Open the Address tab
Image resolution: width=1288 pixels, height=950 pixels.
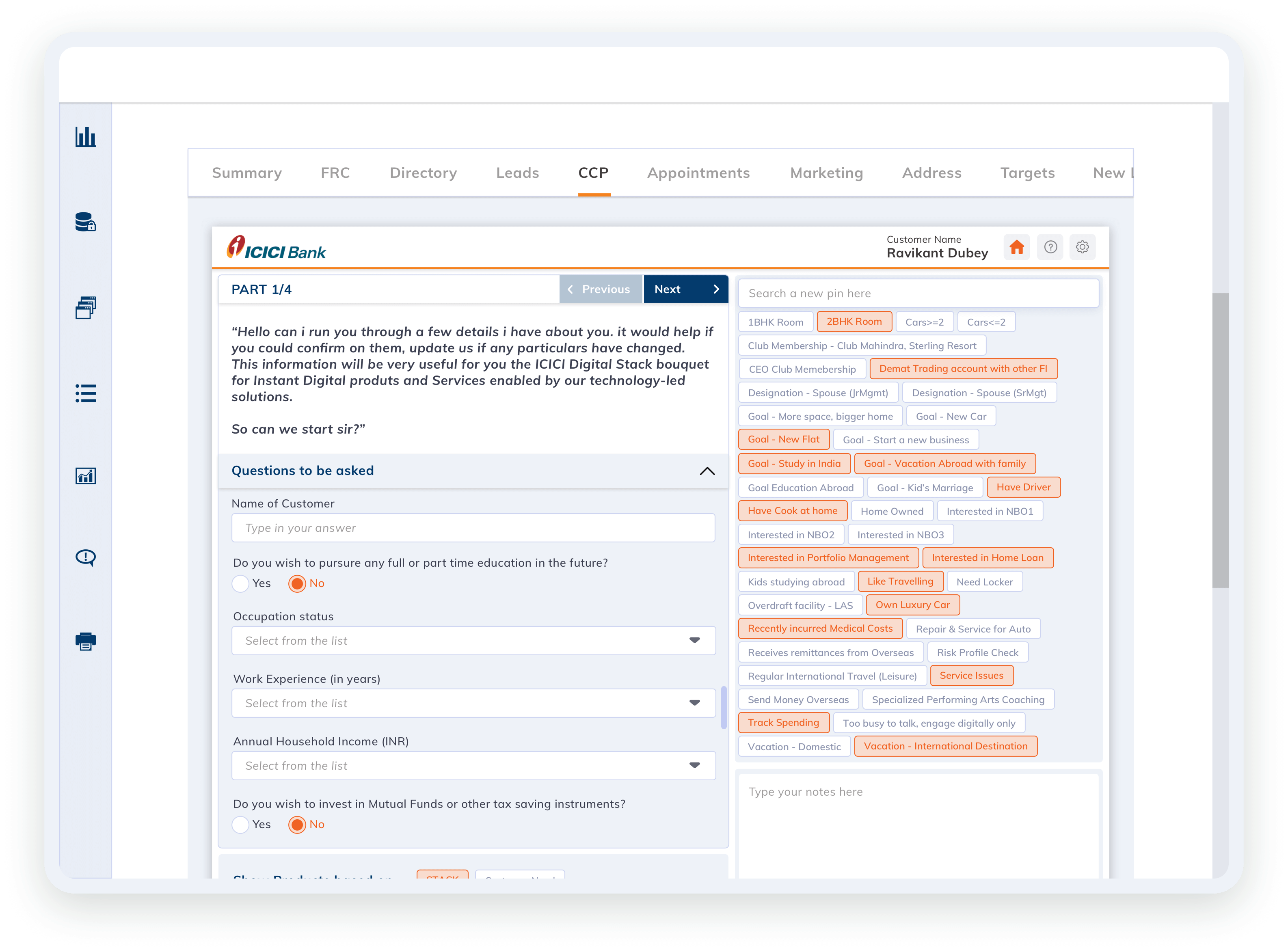click(x=931, y=173)
